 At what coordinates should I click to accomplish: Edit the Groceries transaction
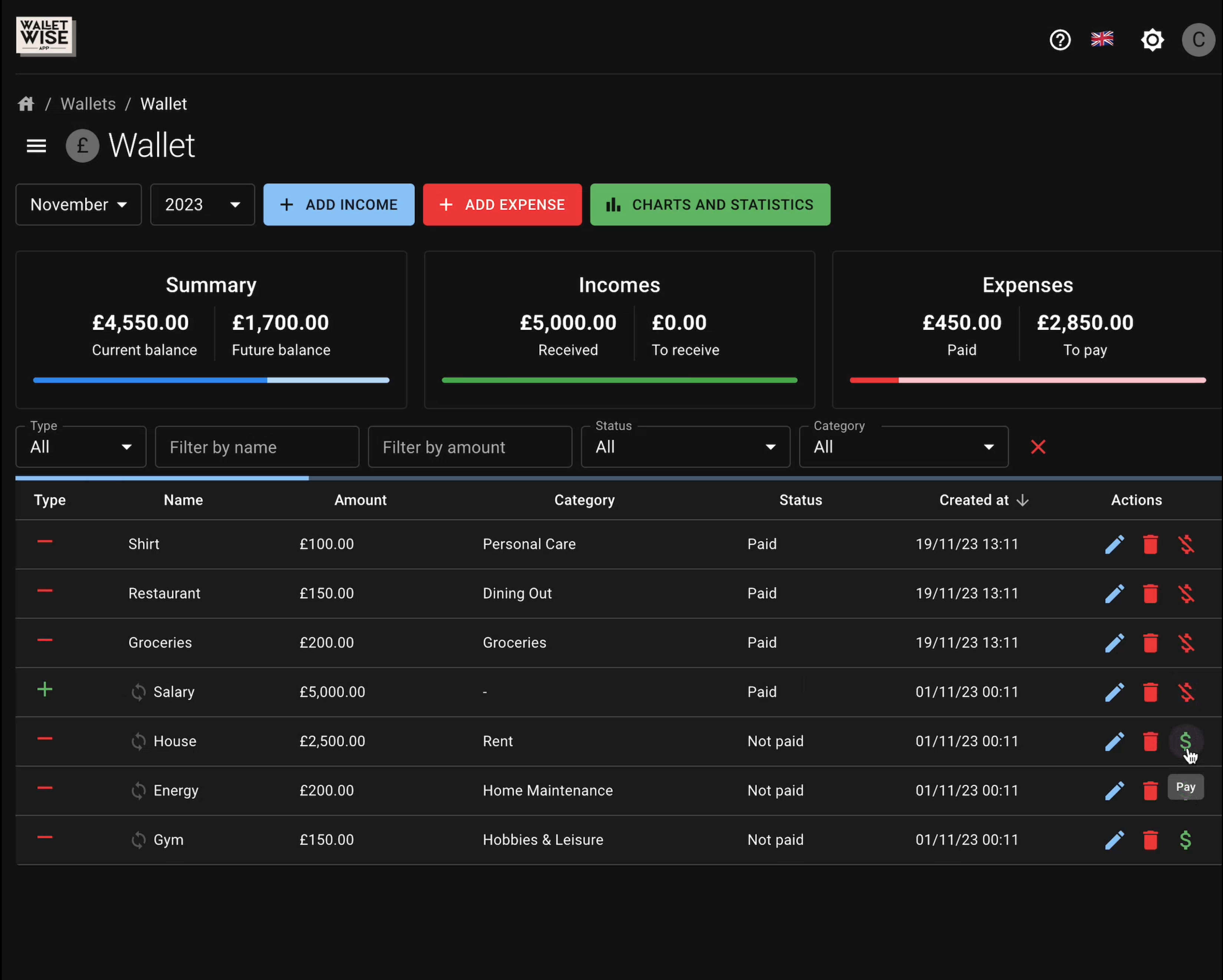tap(1114, 643)
